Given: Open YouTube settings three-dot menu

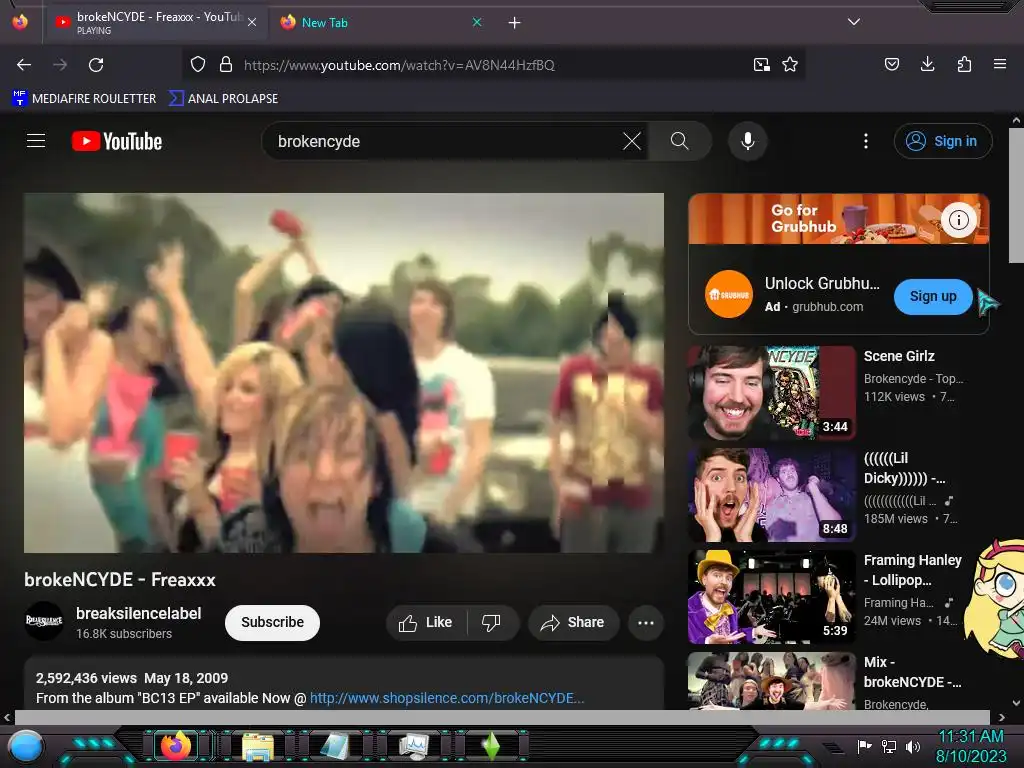Looking at the screenshot, I should (x=866, y=141).
